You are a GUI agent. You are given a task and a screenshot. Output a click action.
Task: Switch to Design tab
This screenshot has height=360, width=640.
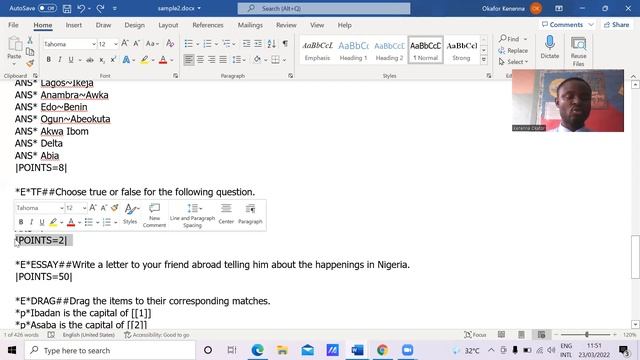[134, 25]
